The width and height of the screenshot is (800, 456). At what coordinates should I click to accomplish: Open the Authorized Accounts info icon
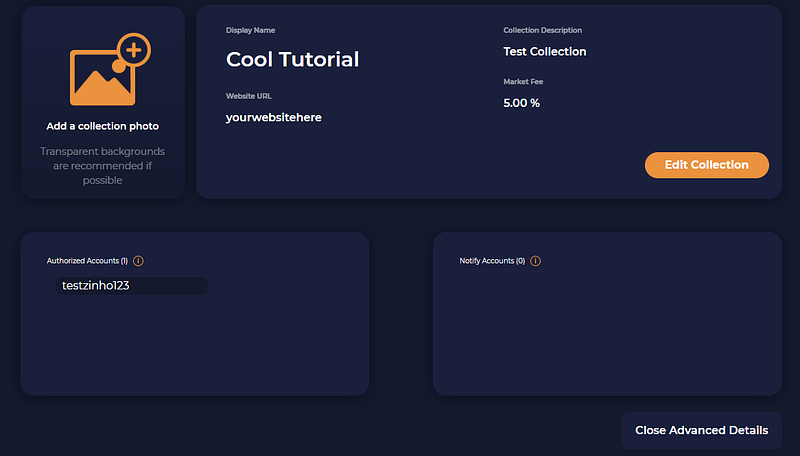point(138,261)
